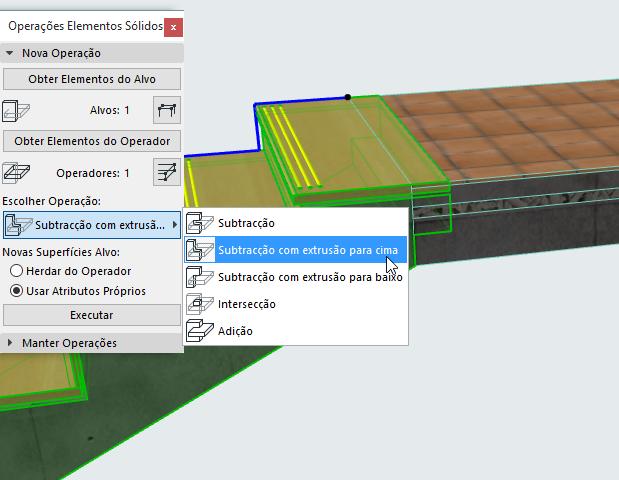Select Usar Atributos Próprios radio button
Screen dimensions: 619x480
tap(16, 291)
